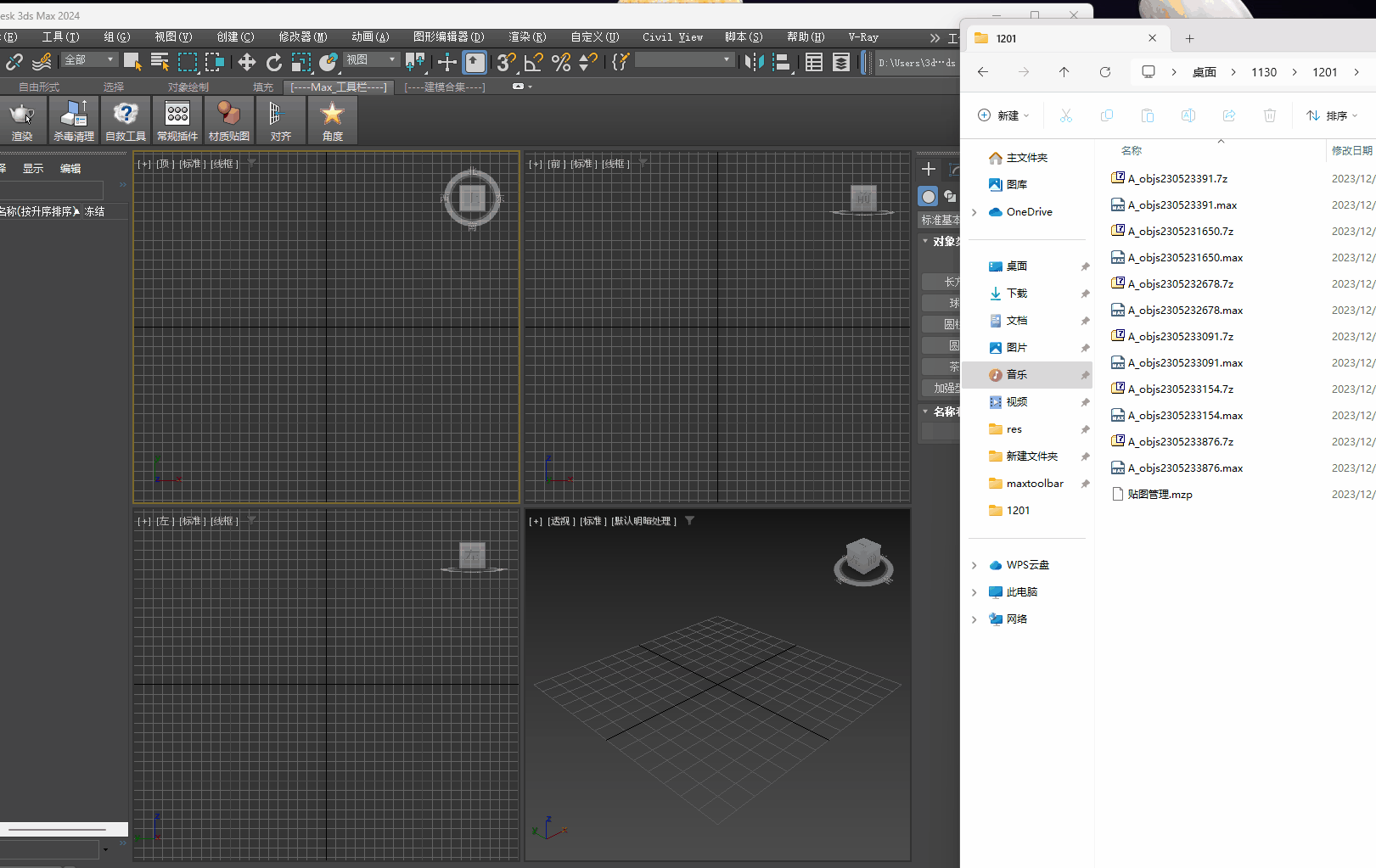Select the Move tool in main toolbar

pyautogui.click(x=246, y=62)
